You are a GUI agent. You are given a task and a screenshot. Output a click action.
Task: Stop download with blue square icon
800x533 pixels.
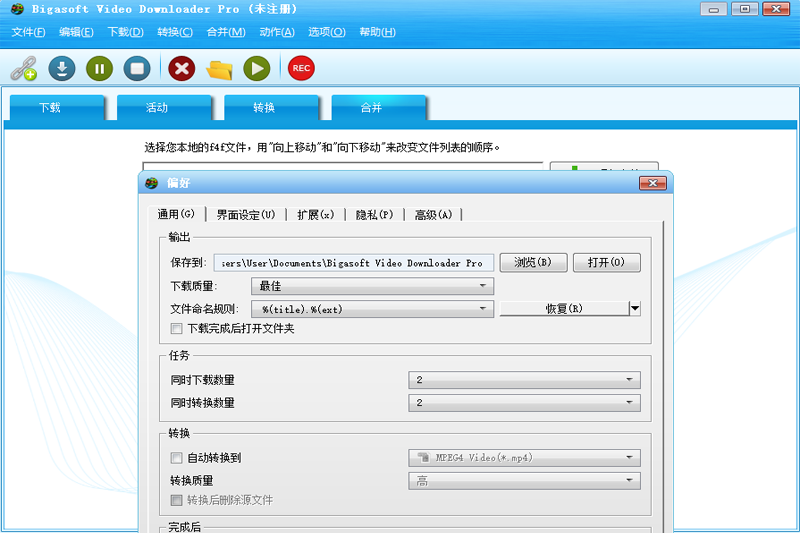point(137,68)
